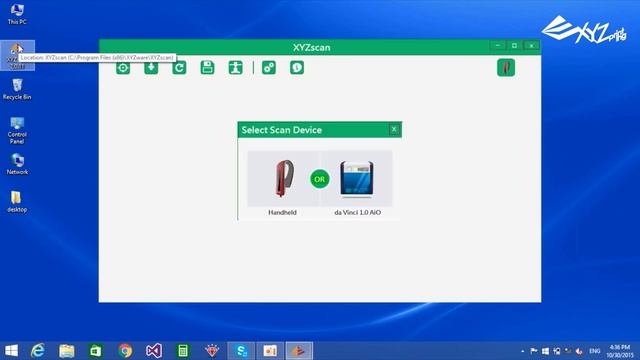The image size is (640, 360).
Task: Switch to Skype in taskbar
Action: click(241, 351)
